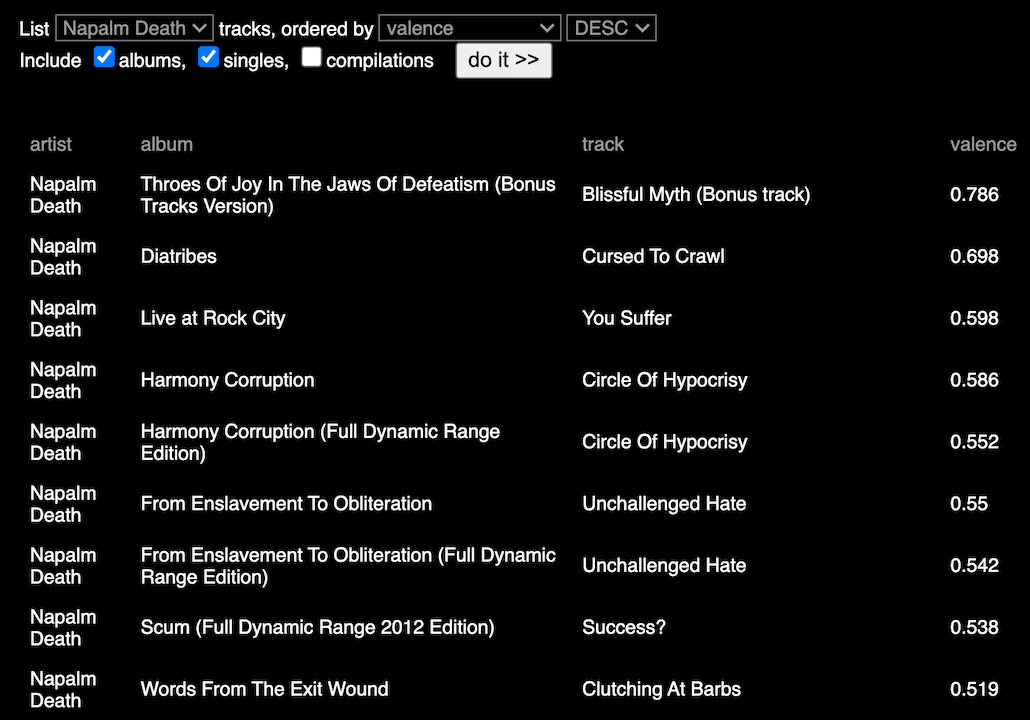This screenshot has width=1030, height=720.
Task: Open the valence ordering dropdown
Action: tap(470, 28)
